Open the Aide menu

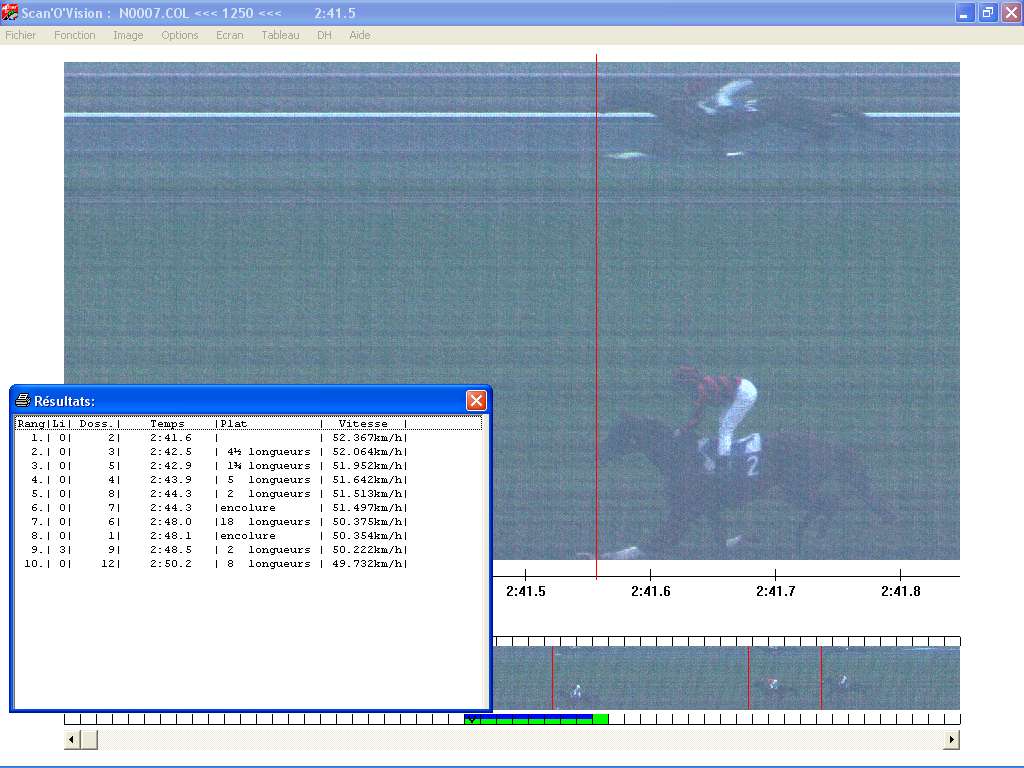[x=360, y=35]
